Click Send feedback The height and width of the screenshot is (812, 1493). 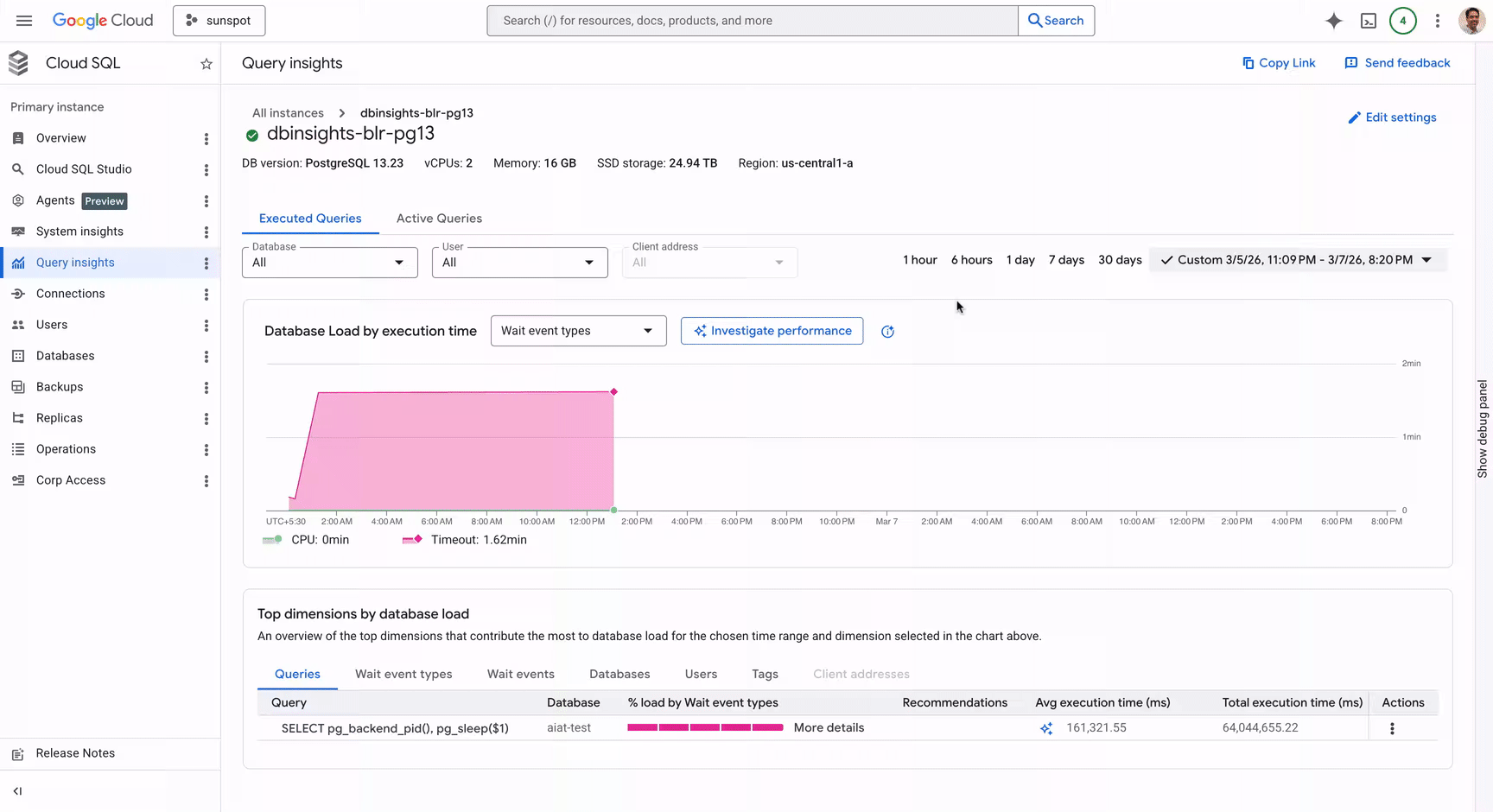(1398, 63)
